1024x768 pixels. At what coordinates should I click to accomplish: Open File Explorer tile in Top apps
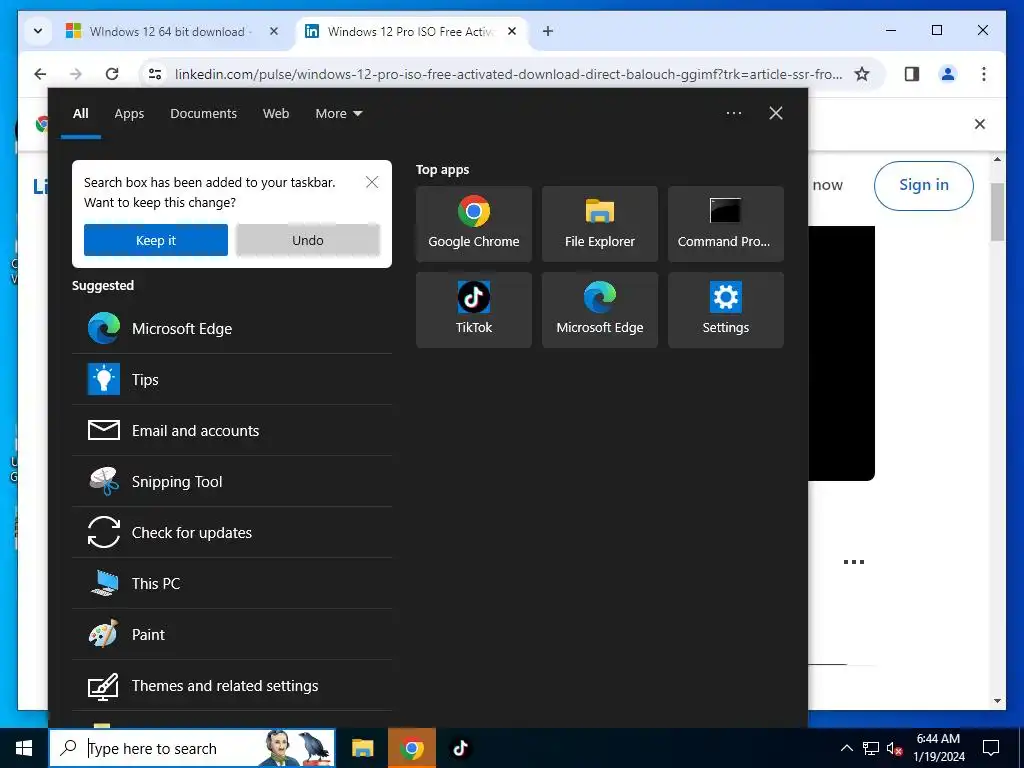(600, 223)
